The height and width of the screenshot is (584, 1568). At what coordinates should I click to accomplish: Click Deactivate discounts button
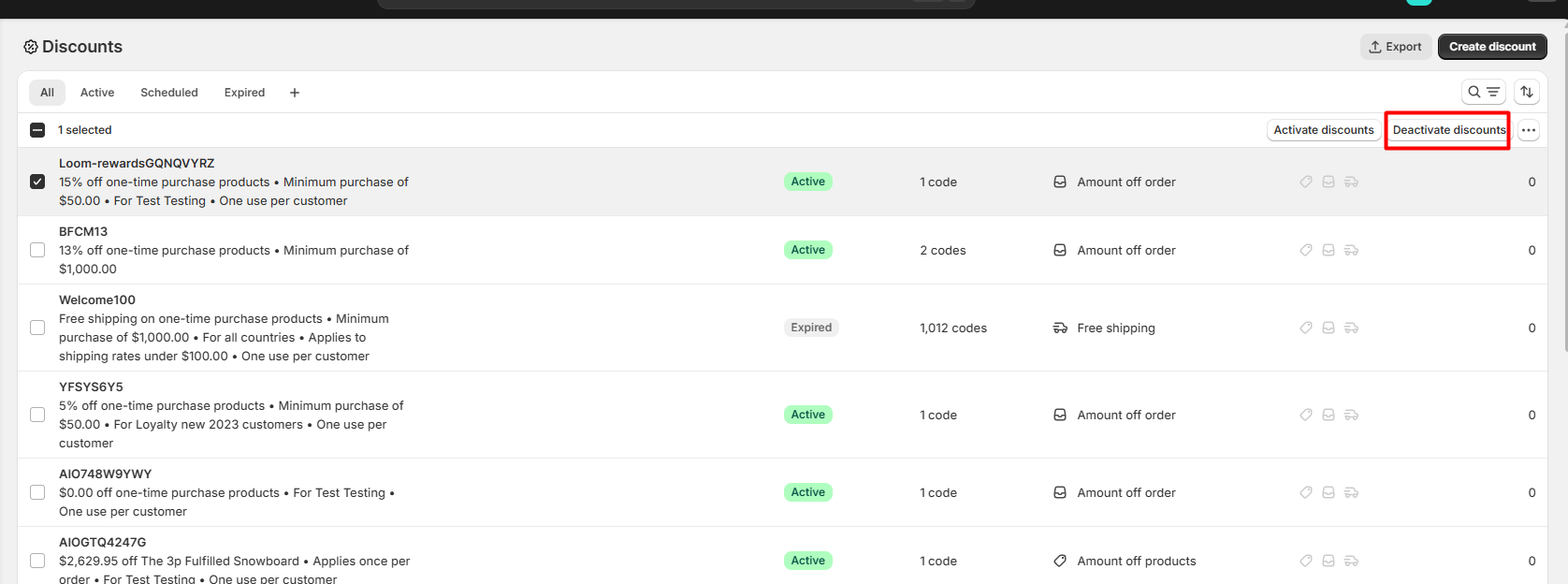pos(1448,130)
